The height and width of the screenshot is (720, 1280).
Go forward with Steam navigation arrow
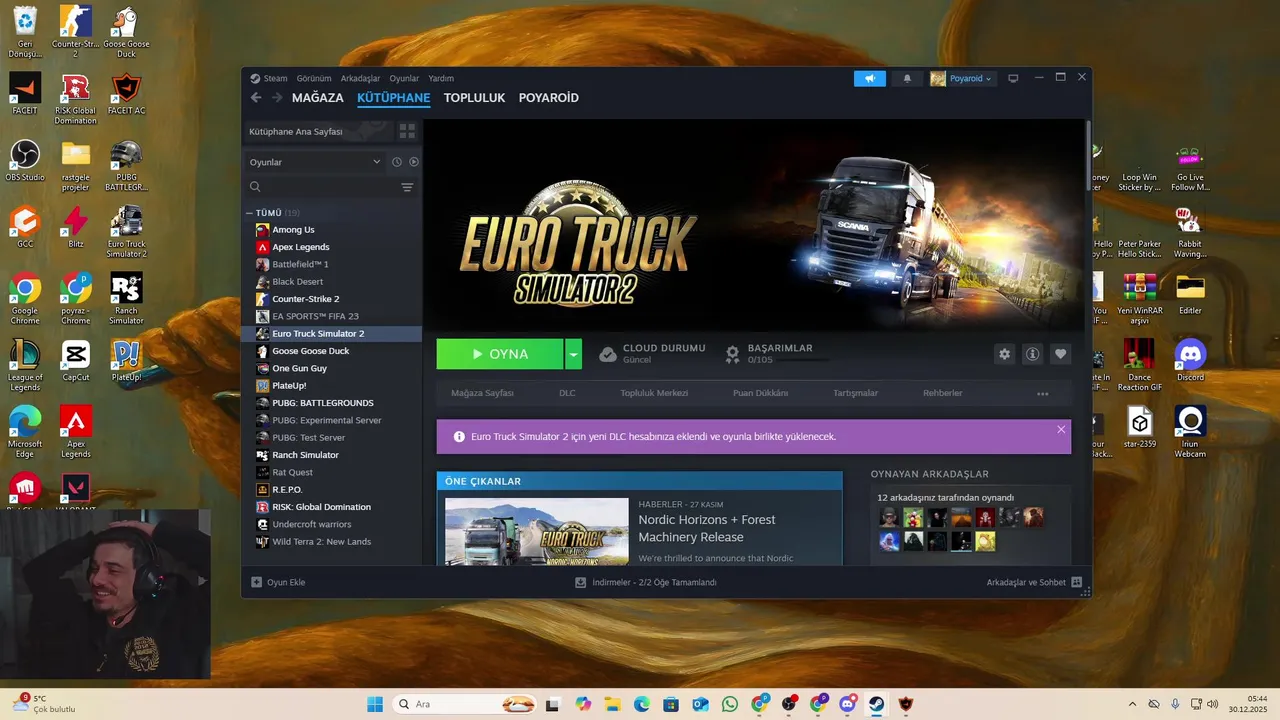[x=277, y=98]
